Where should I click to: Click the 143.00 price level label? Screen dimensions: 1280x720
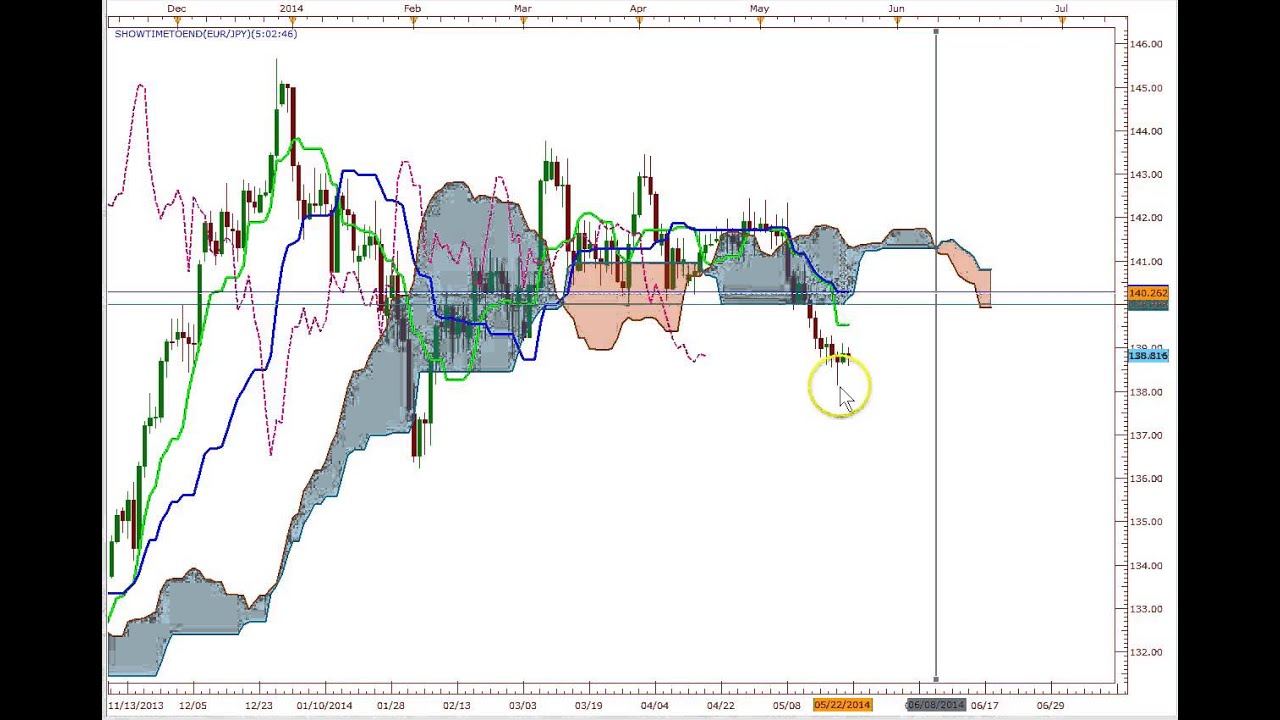coord(1145,174)
